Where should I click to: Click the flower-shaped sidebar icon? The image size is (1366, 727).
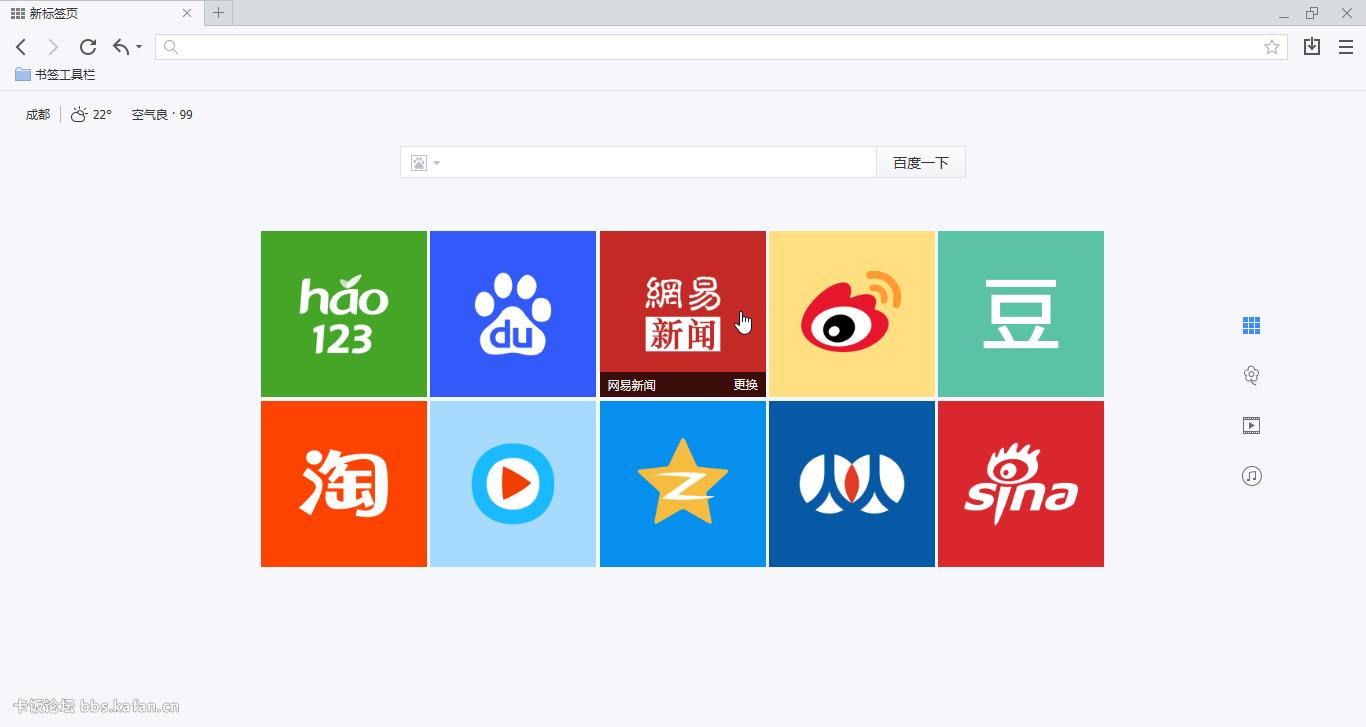1251,375
